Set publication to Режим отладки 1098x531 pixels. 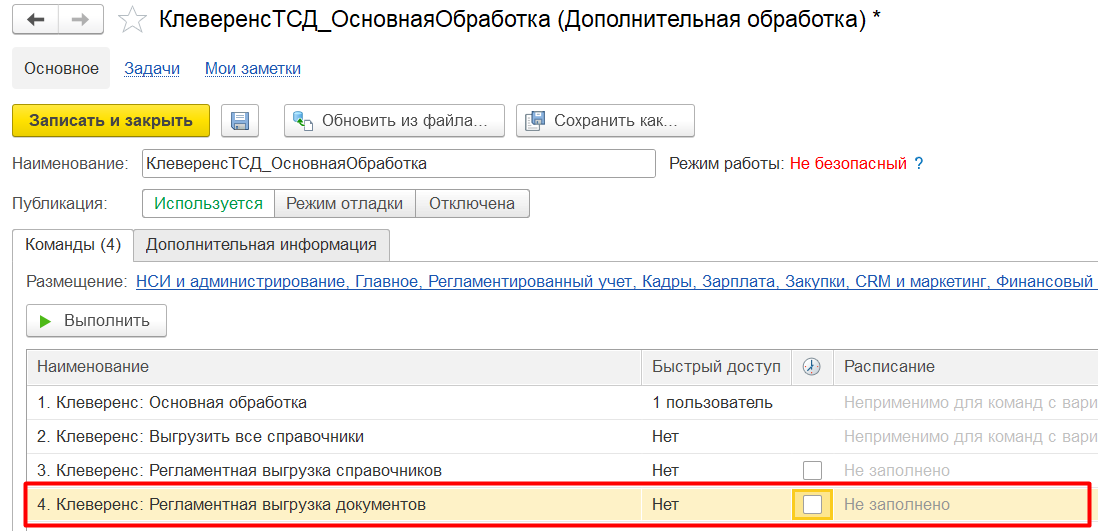pos(345,204)
